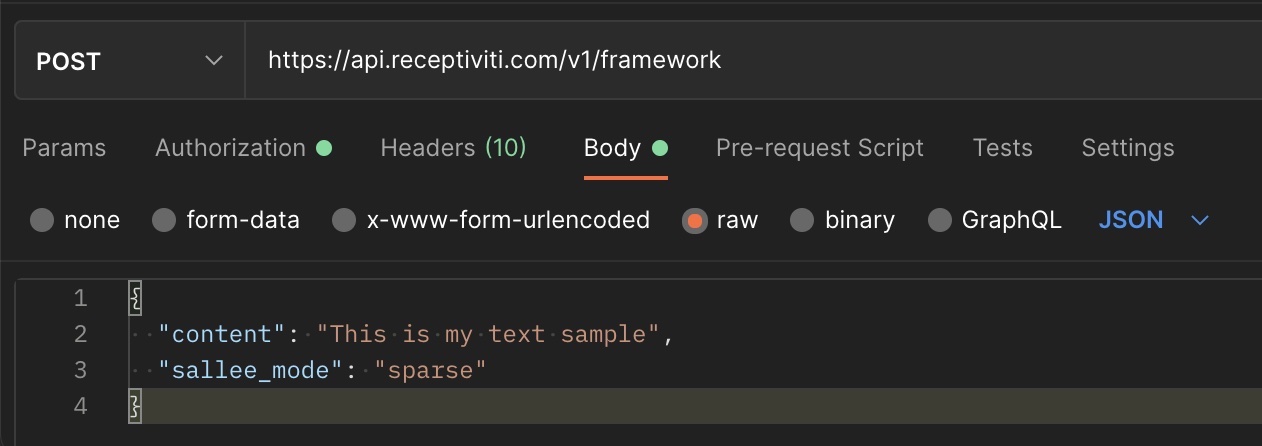The width and height of the screenshot is (1262, 446).
Task: Click line 2 with content key
Action: pyautogui.click(x=695, y=334)
